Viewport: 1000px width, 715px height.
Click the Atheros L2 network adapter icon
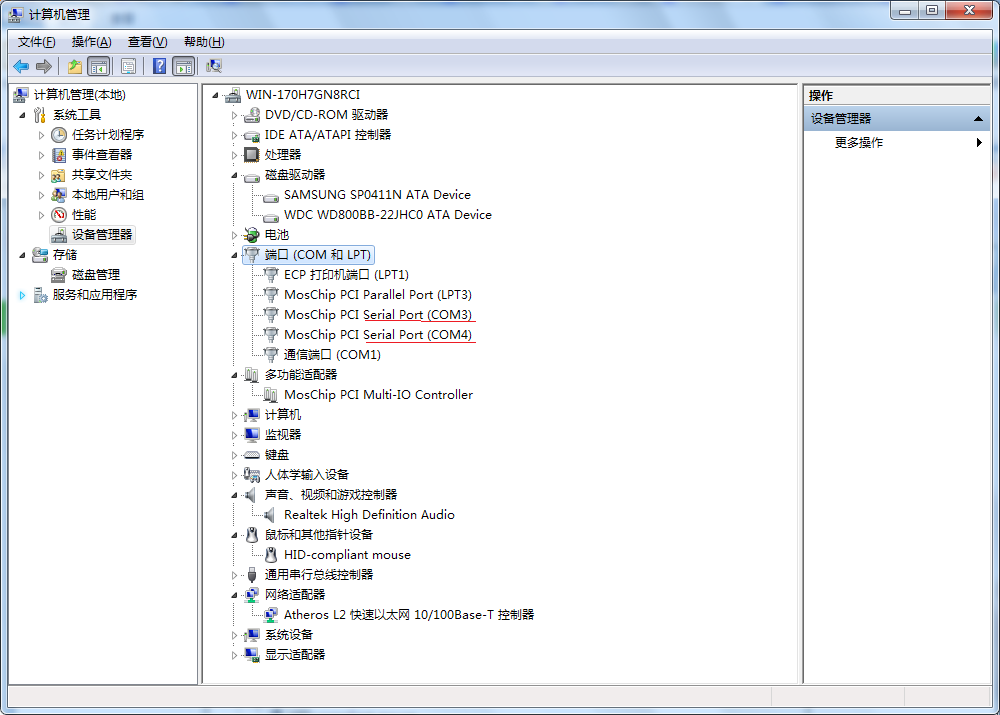(x=270, y=615)
